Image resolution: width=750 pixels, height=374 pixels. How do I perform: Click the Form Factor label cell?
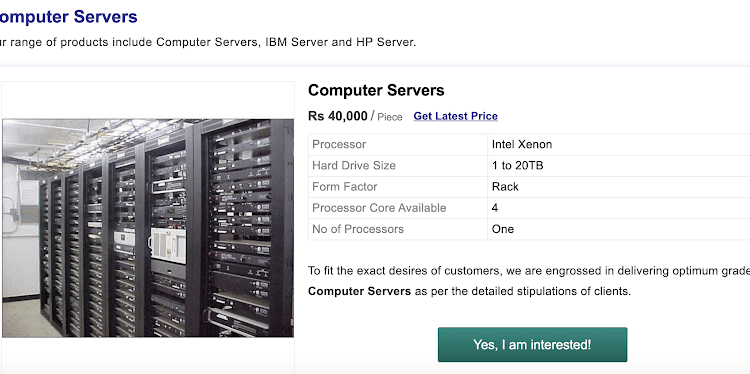pyautogui.click(x=398, y=187)
